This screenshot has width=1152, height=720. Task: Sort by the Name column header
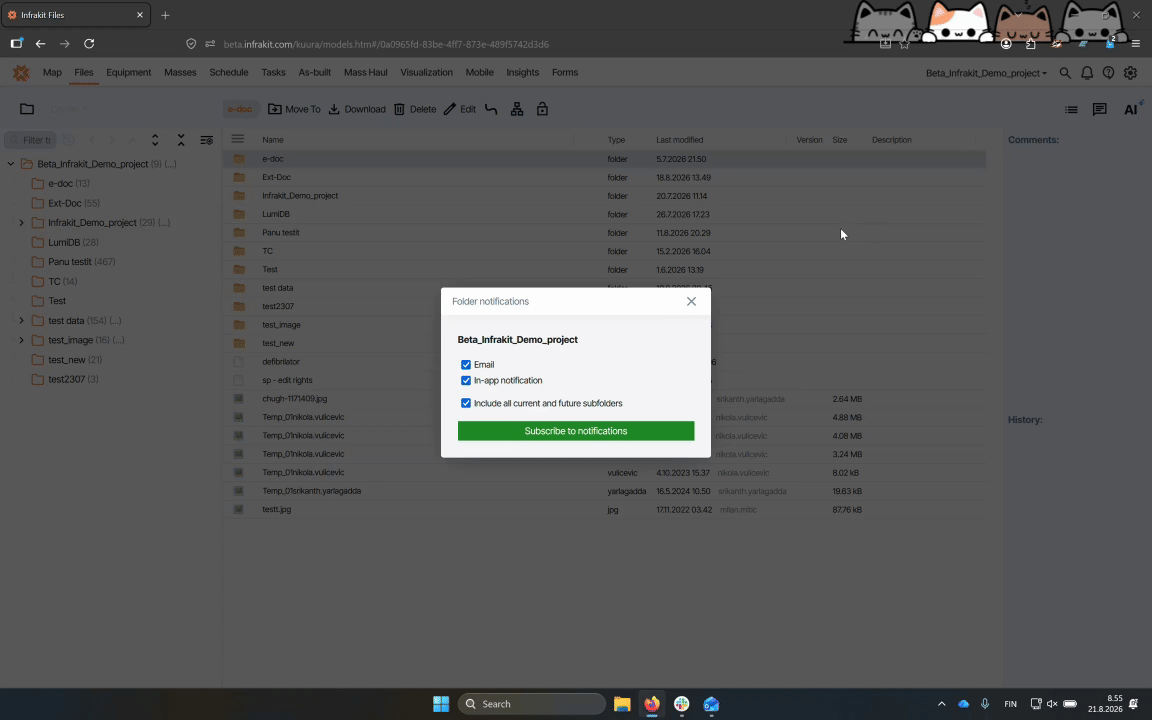pos(273,140)
